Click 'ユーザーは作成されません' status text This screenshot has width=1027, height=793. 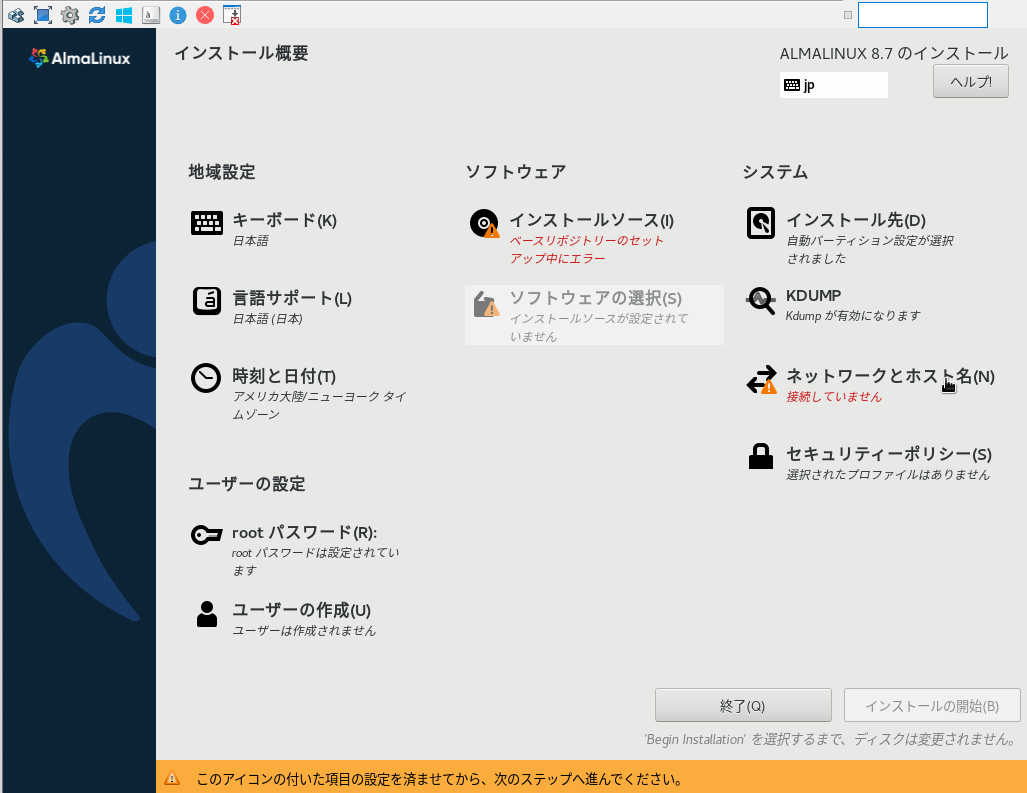(304, 630)
